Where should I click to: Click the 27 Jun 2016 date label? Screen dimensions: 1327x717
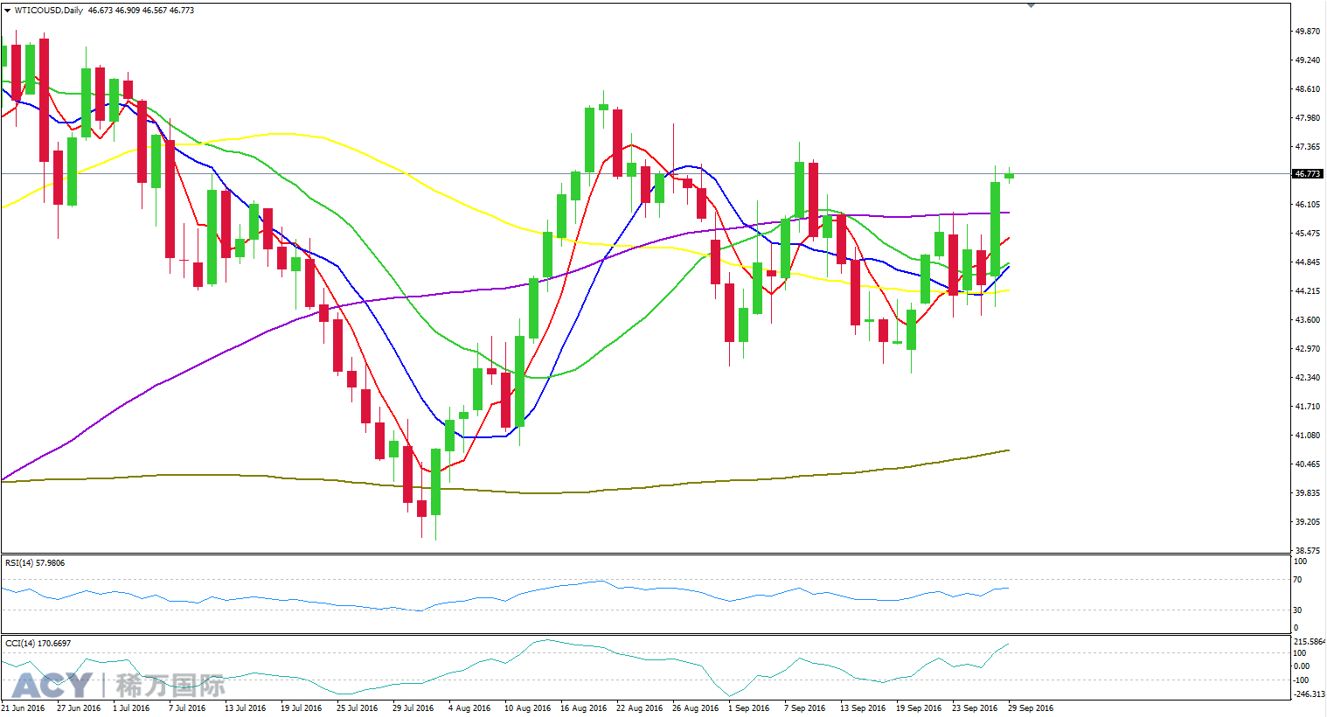79,708
